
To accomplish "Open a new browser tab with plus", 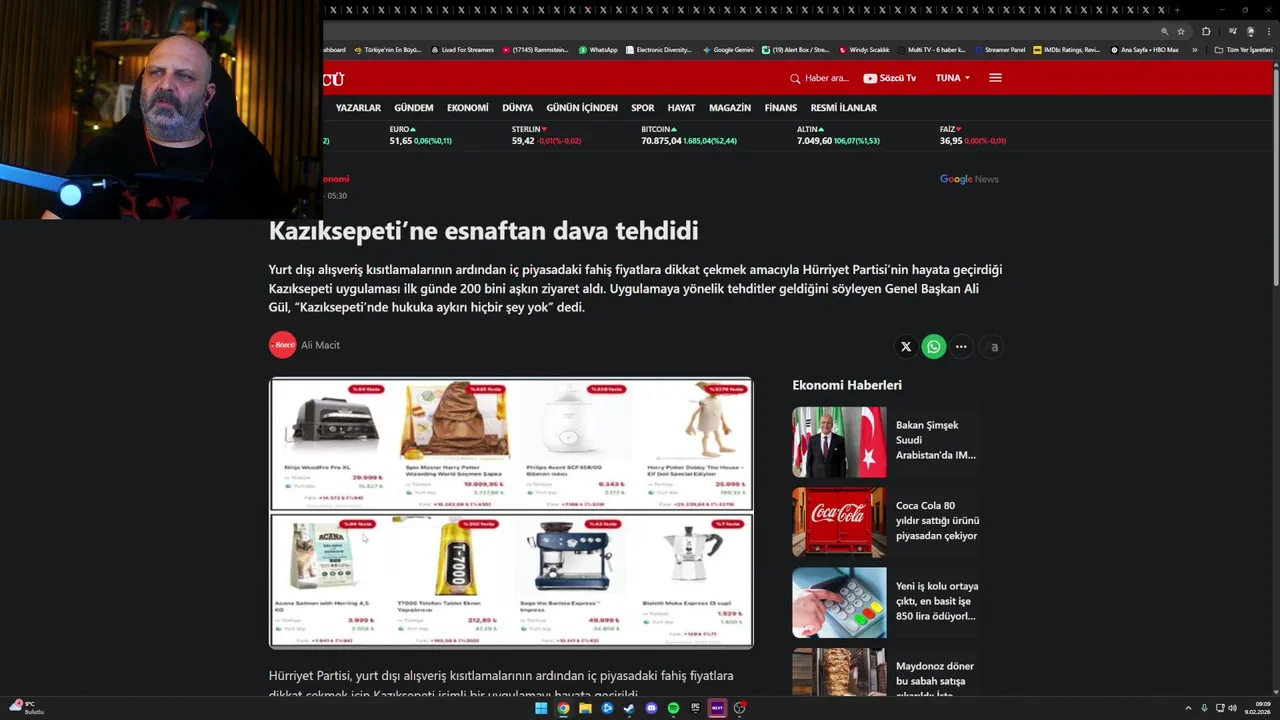I will (1177, 10).
